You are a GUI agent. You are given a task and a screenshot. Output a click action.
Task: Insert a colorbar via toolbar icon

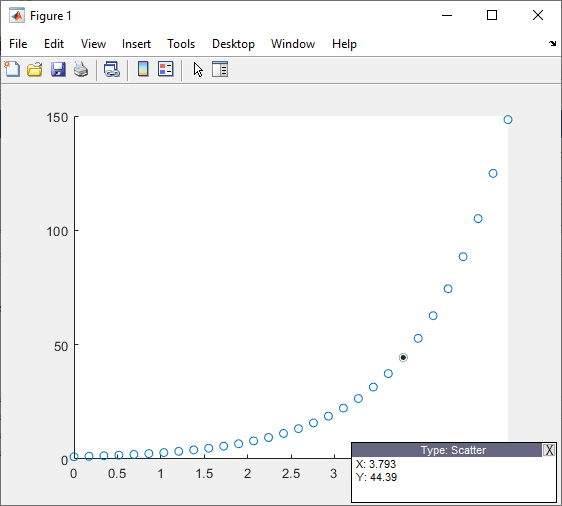point(143,69)
